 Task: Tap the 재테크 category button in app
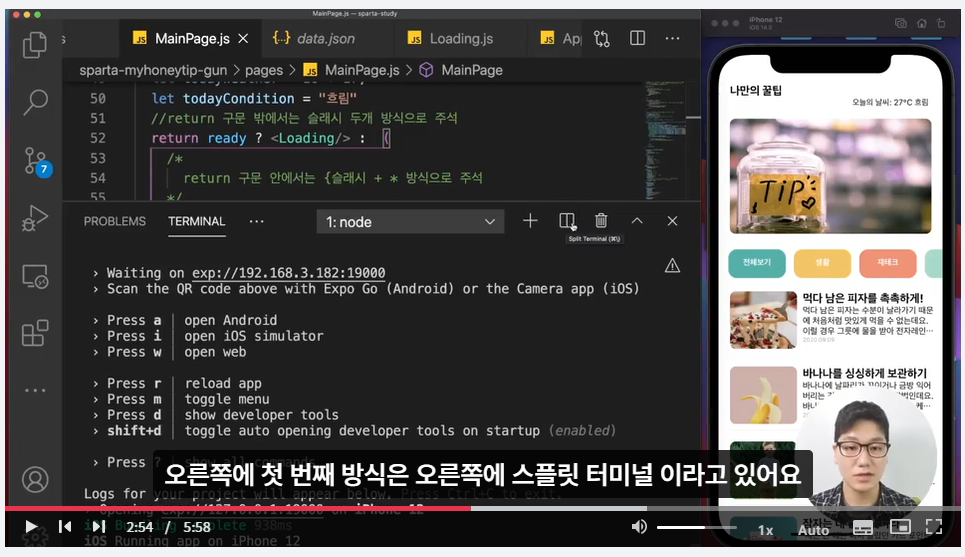point(887,263)
